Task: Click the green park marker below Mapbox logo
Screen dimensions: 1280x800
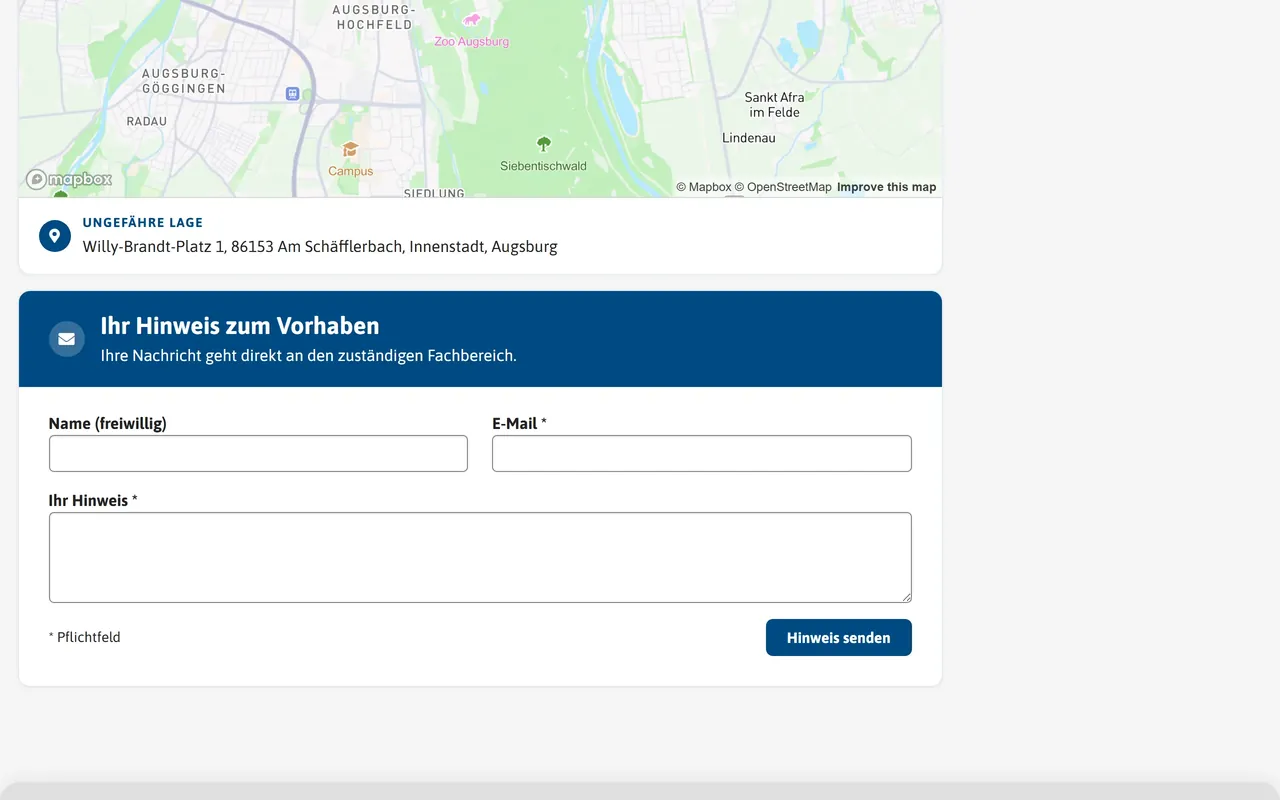Action: [60, 194]
